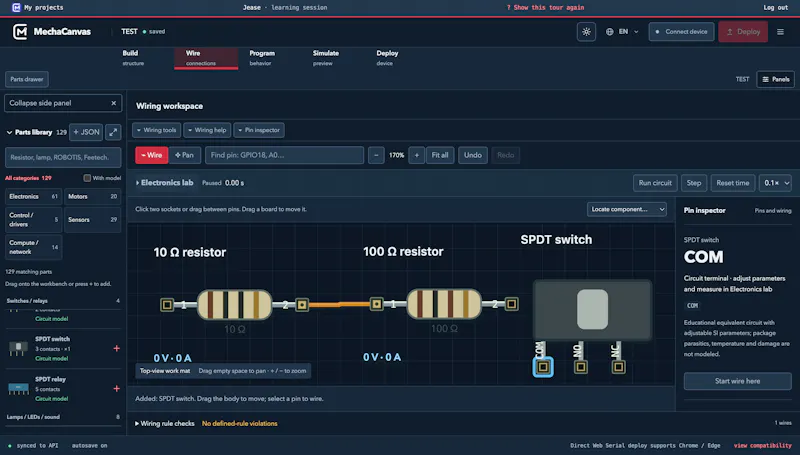Add SPDT relay with plus icon
The height and width of the screenshot is (455, 800).
[116, 389]
